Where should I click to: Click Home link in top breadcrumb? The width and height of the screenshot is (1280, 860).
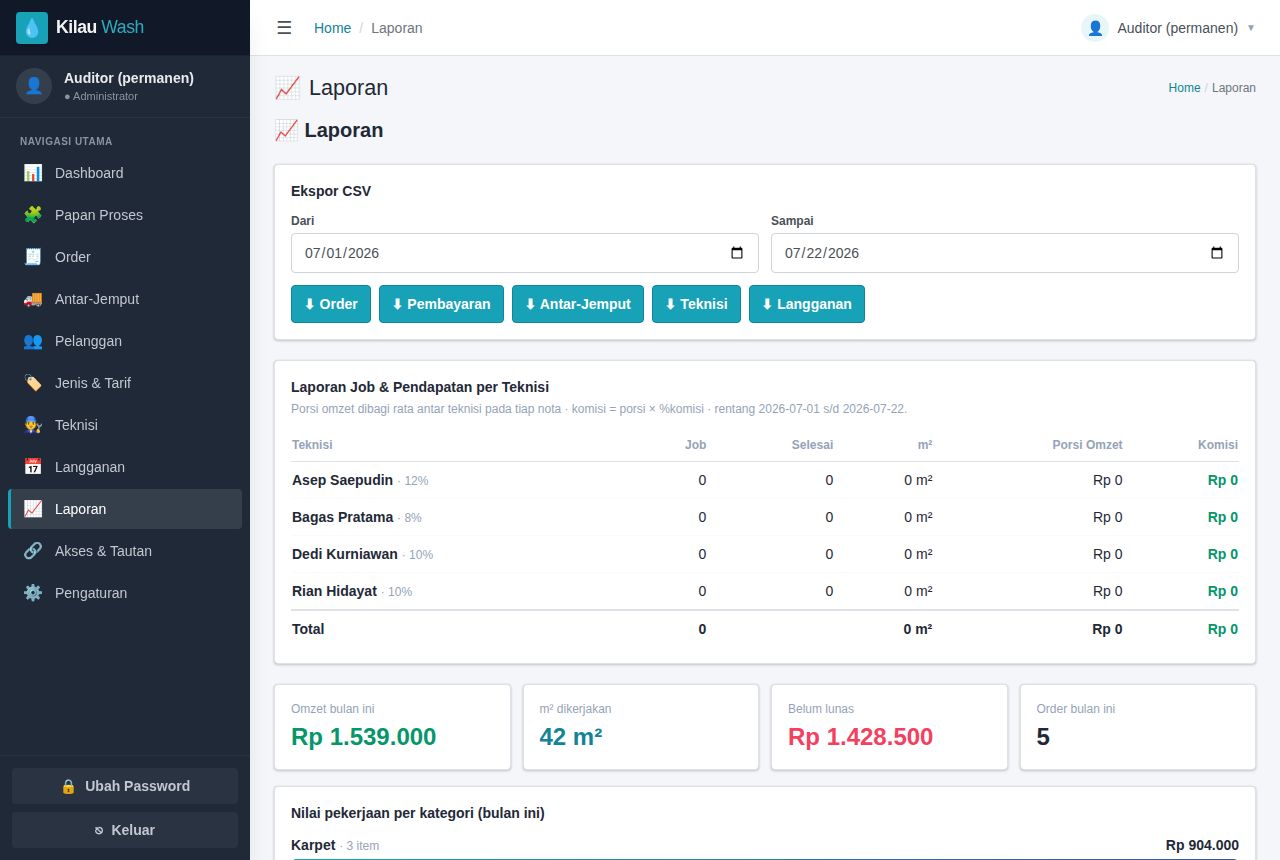pyautogui.click(x=332, y=28)
